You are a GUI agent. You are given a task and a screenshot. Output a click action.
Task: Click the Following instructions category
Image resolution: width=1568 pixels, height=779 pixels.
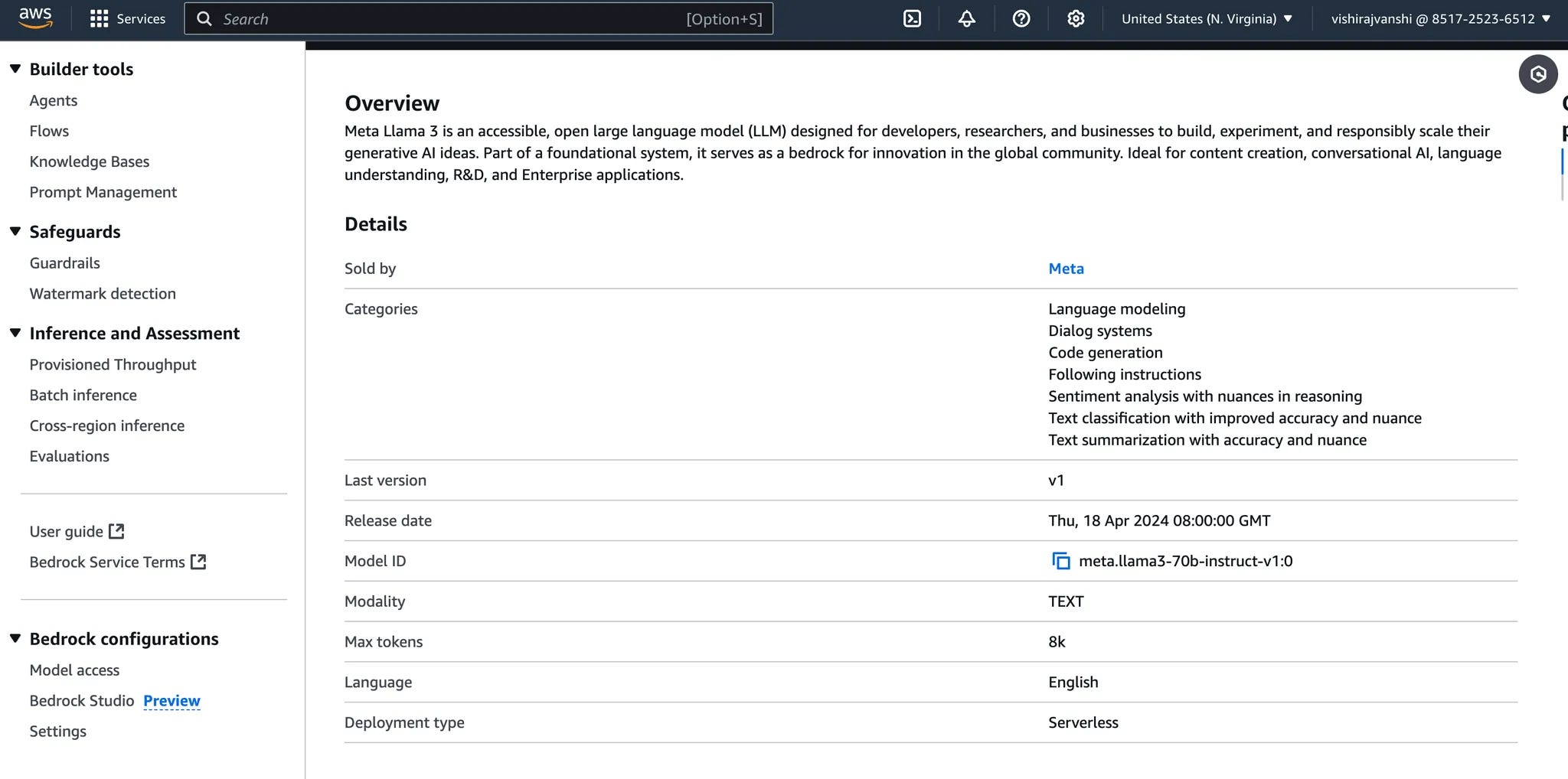click(x=1125, y=374)
